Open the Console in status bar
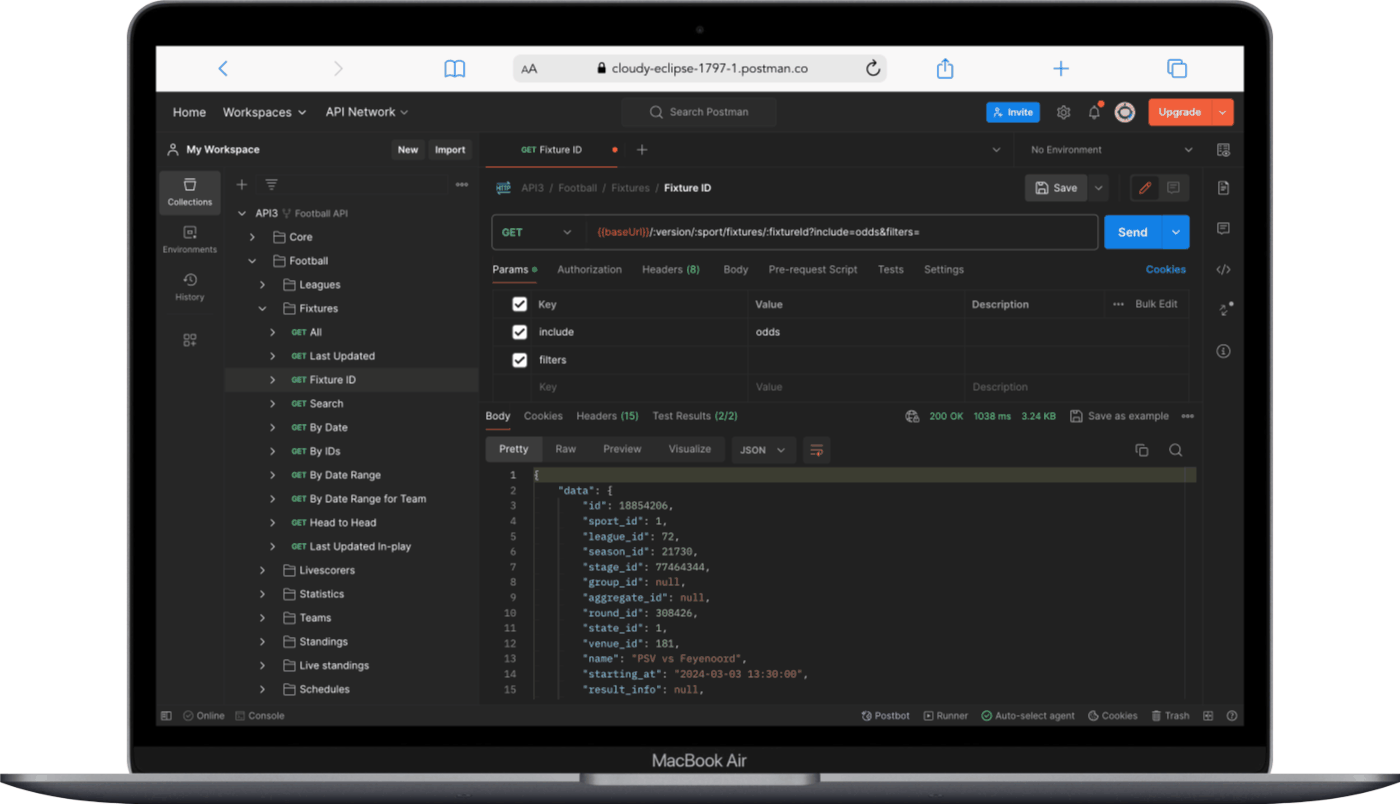Image resolution: width=1400 pixels, height=804 pixels. tap(260, 716)
